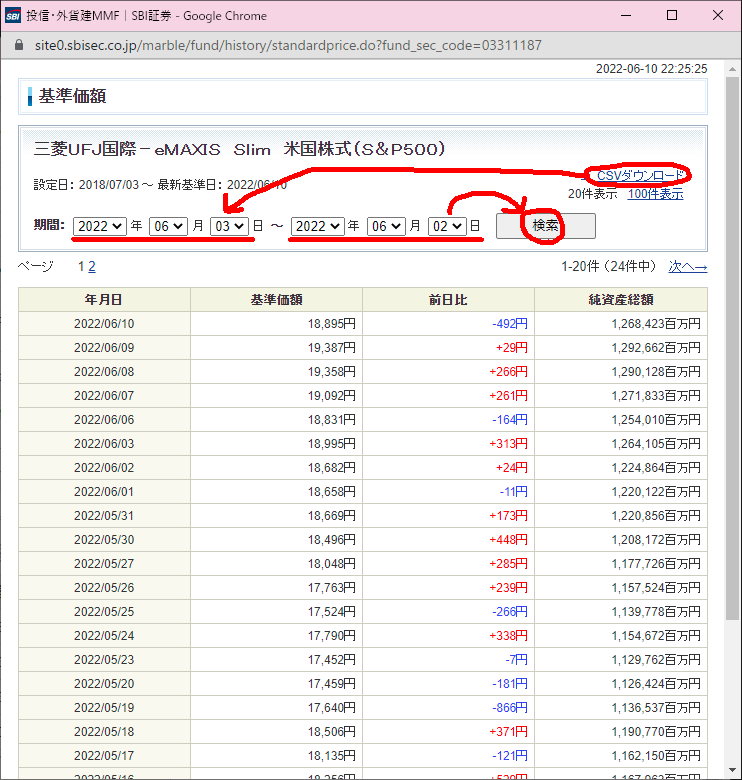Switch to 100件表示 view
Viewport: 742px width, 780px height.
655,194
